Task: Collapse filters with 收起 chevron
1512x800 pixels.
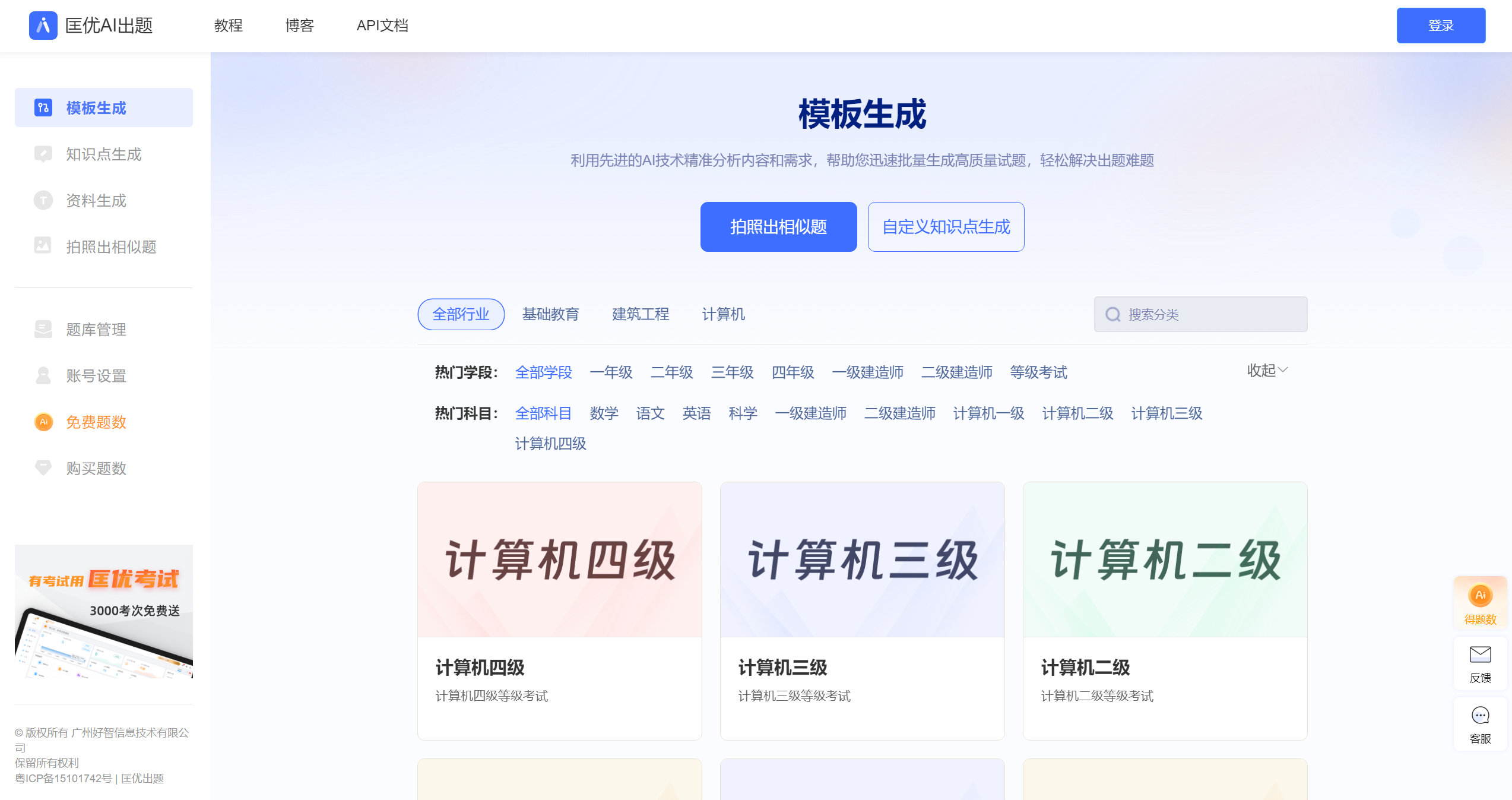Action: coord(1283,370)
